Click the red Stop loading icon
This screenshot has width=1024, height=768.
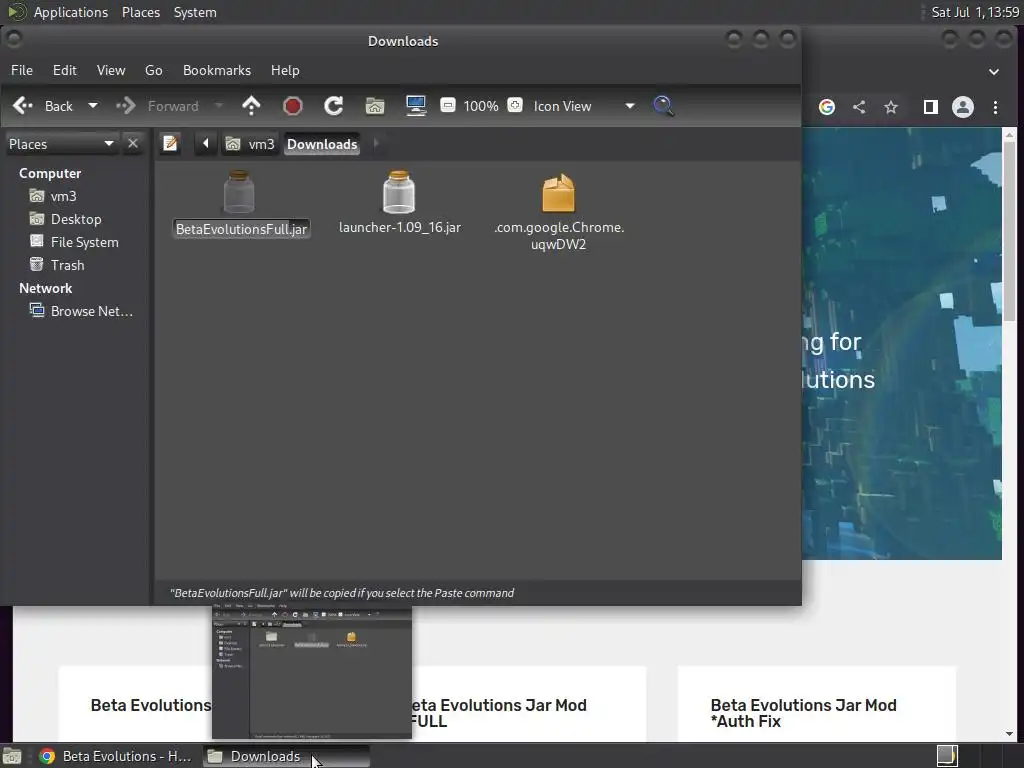pyautogui.click(x=293, y=106)
